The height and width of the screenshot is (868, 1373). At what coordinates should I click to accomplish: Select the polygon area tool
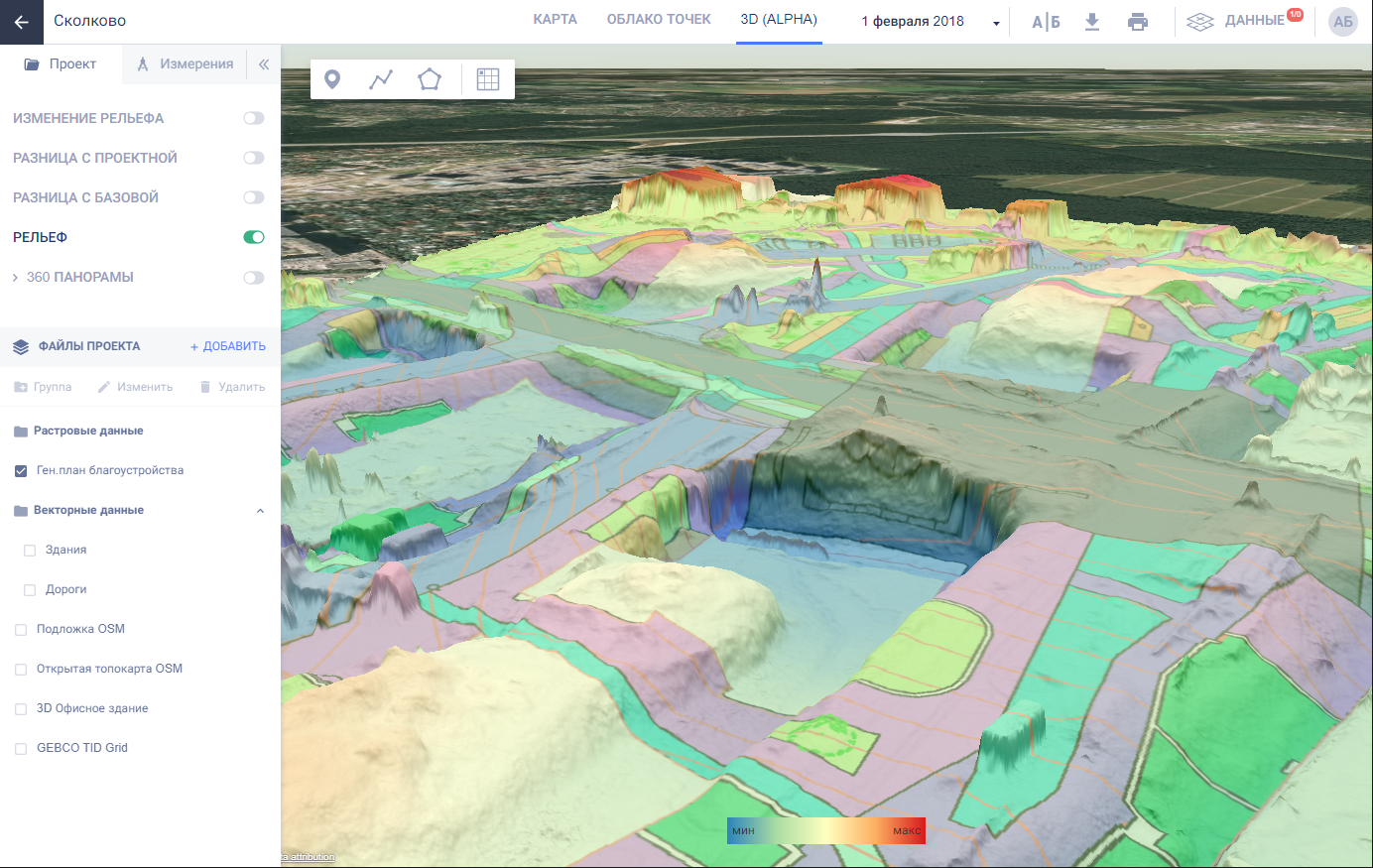click(x=429, y=79)
